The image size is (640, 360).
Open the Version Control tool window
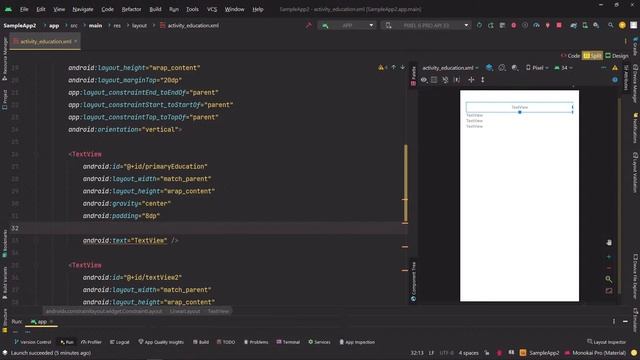pyautogui.click(x=33, y=342)
